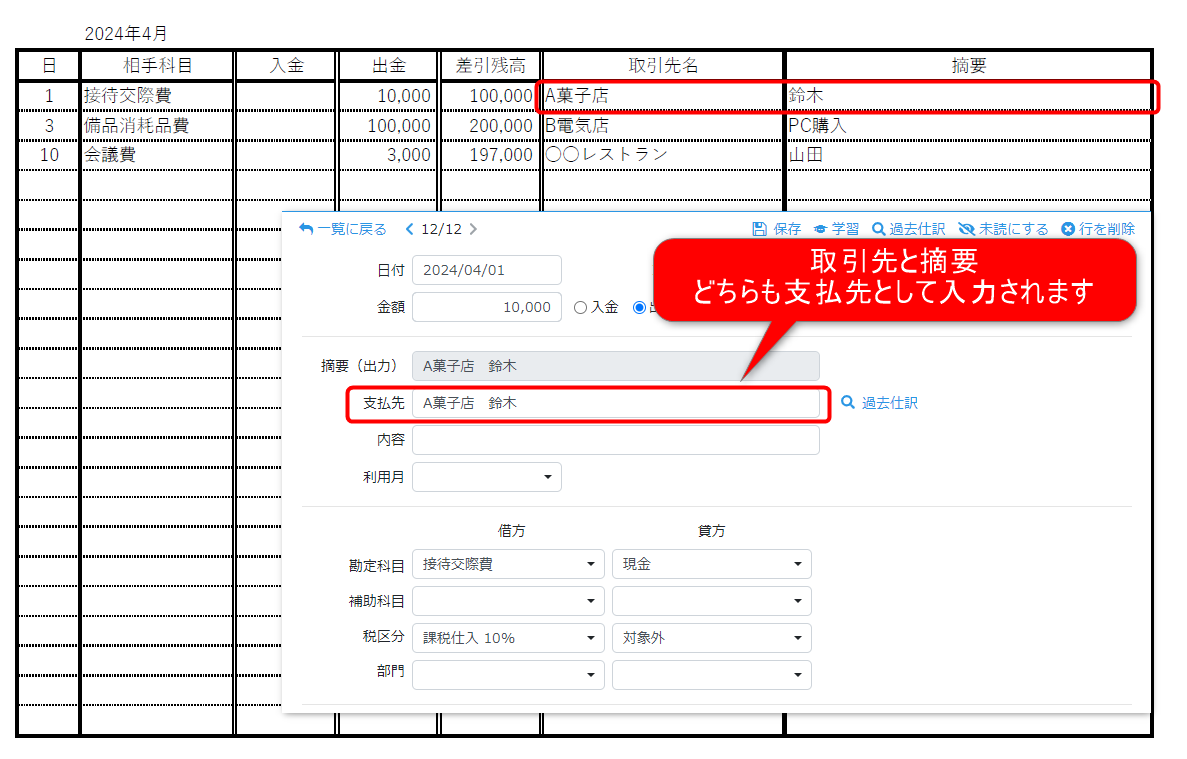Expand the 課税仕入 10% tax category dropdown

[x=508, y=637]
